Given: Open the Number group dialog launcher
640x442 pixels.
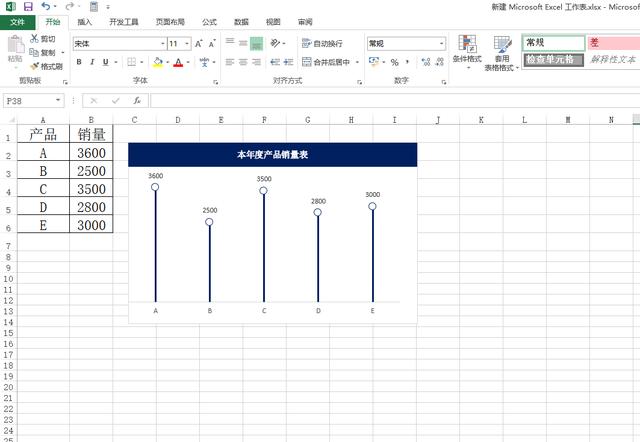Looking at the screenshot, I should tap(444, 82).
